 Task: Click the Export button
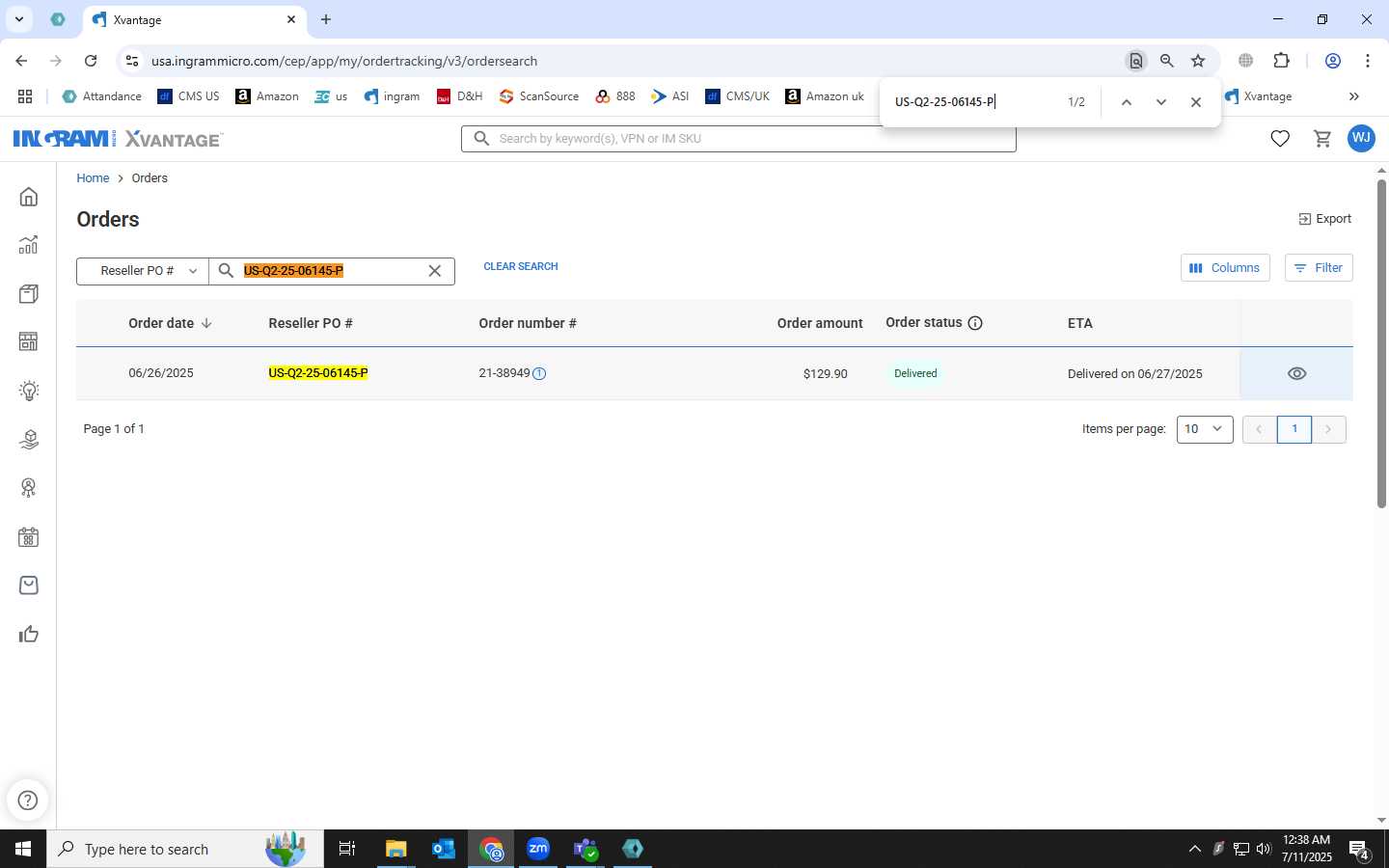click(1324, 219)
